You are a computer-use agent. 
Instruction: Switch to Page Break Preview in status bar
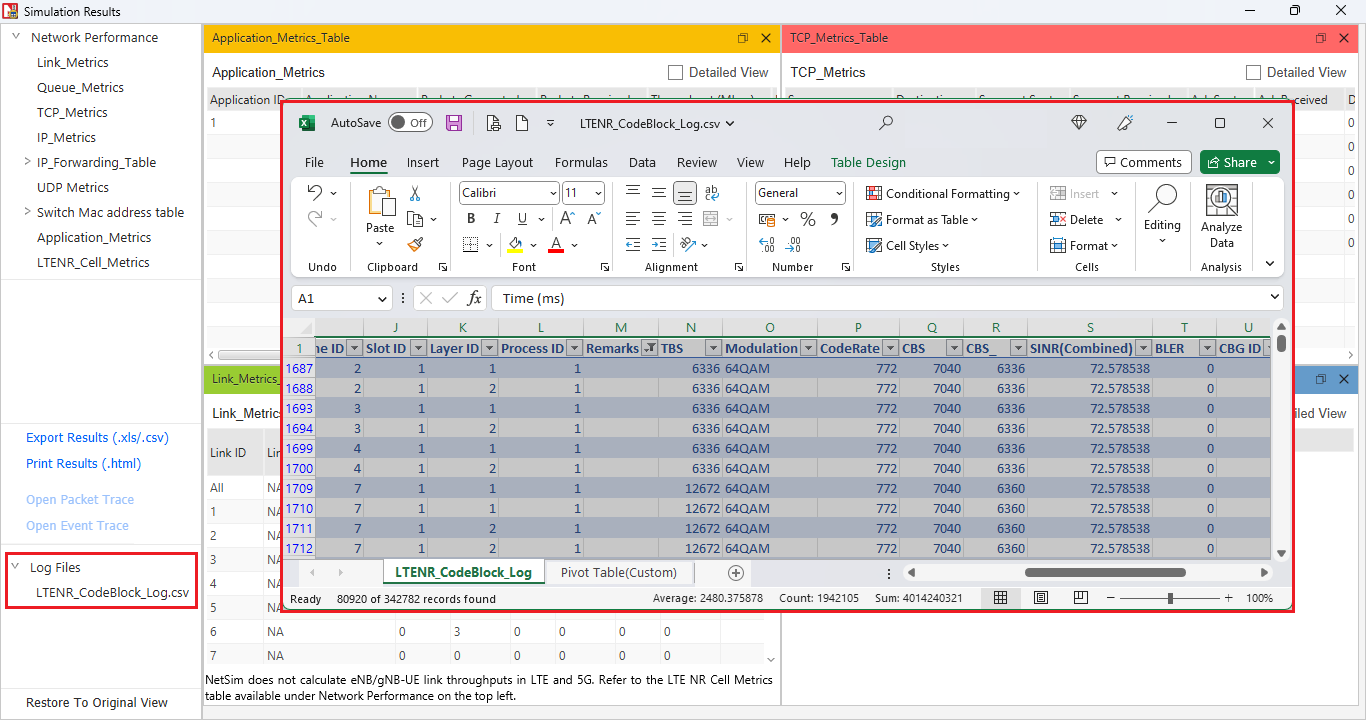(1080, 598)
